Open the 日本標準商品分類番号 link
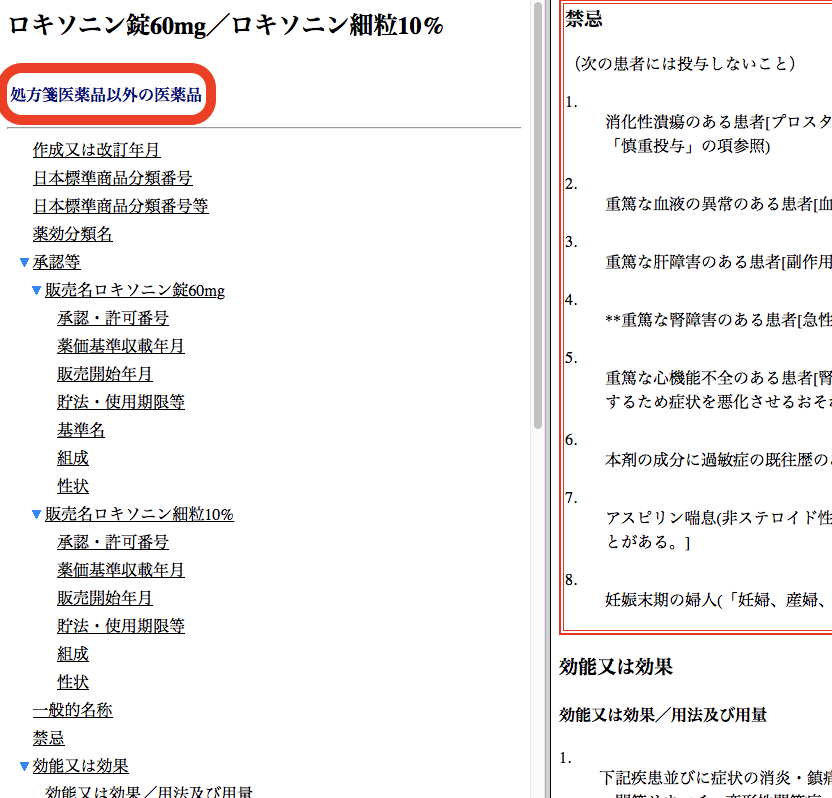This screenshot has width=832, height=798. point(112,178)
